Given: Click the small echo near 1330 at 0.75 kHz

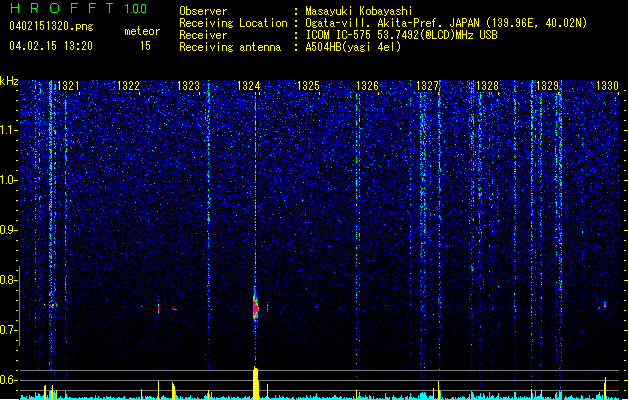Looking at the screenshot, I should click(605, 305).
